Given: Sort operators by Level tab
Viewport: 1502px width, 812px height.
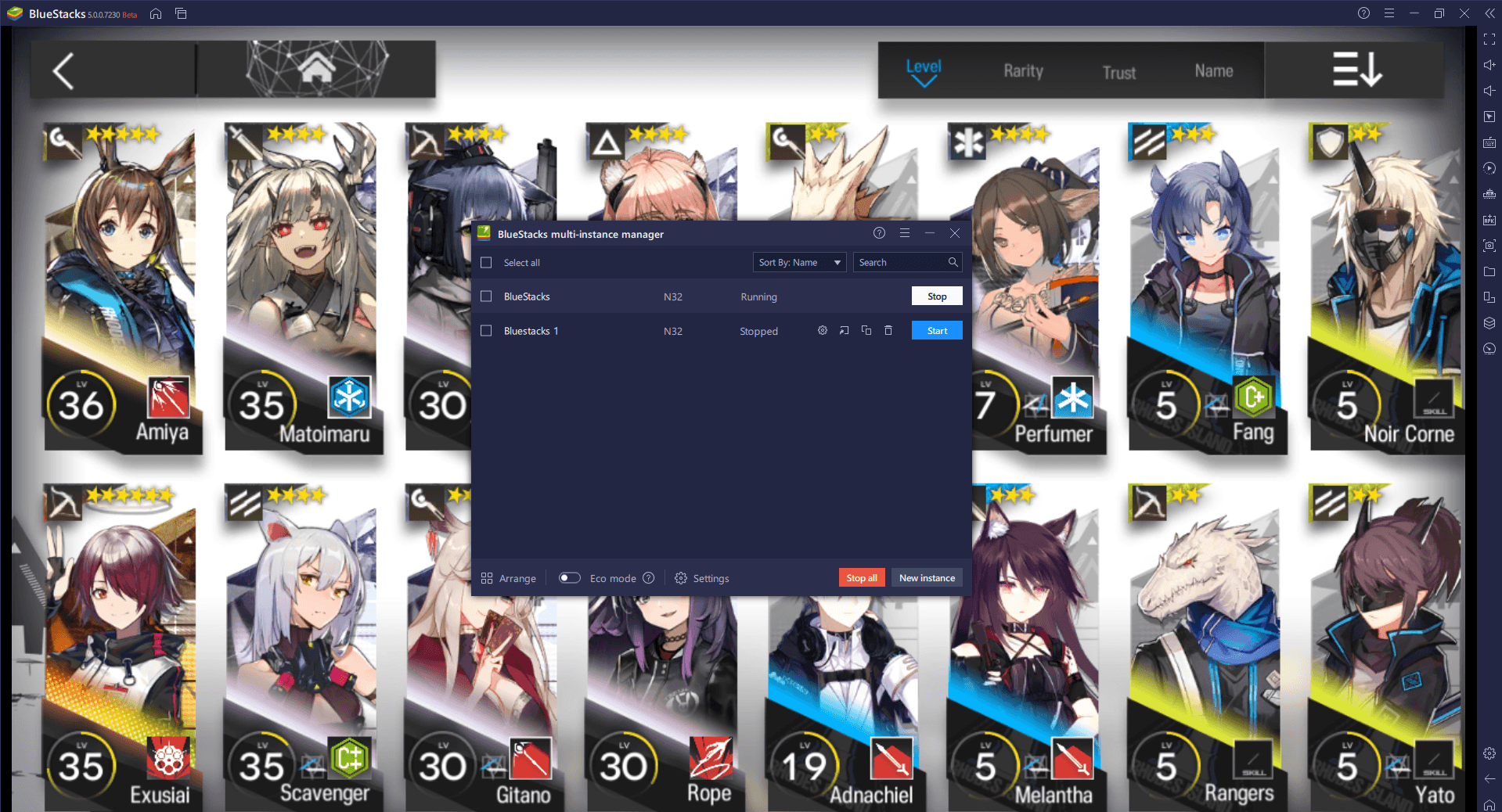Looking at the screenshot, I should point(924,72).
